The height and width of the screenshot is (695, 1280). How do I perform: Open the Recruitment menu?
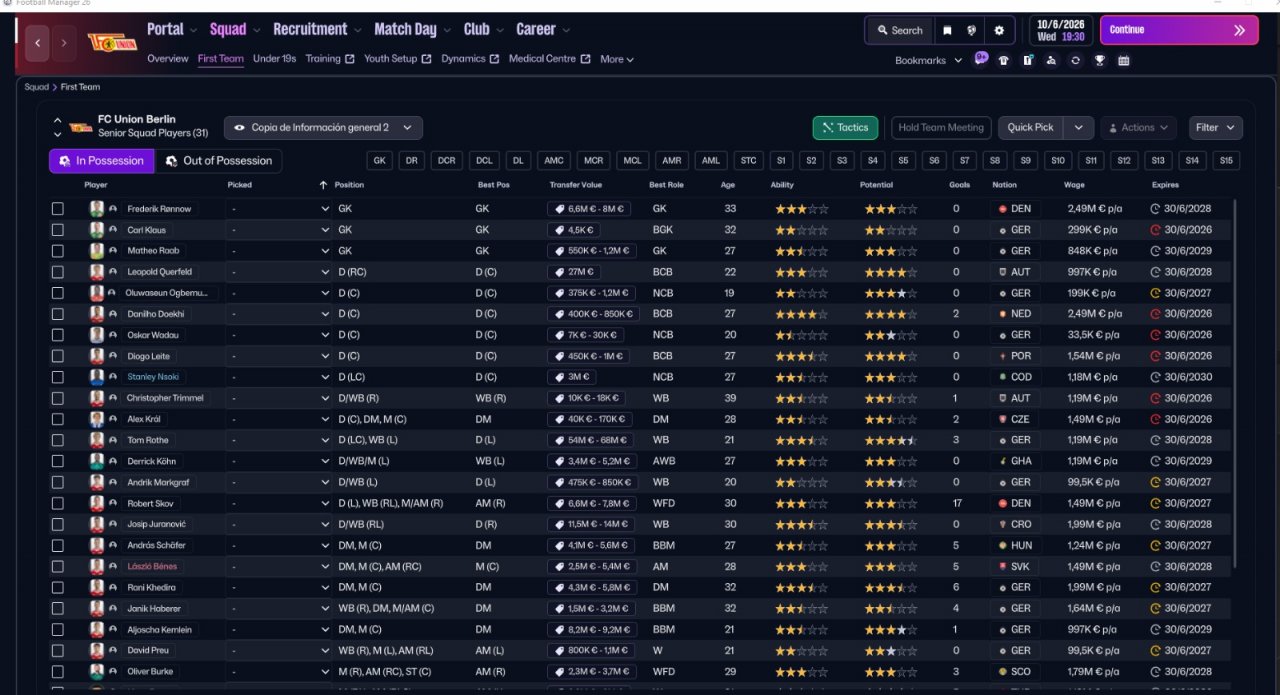[x=317, y=29]
